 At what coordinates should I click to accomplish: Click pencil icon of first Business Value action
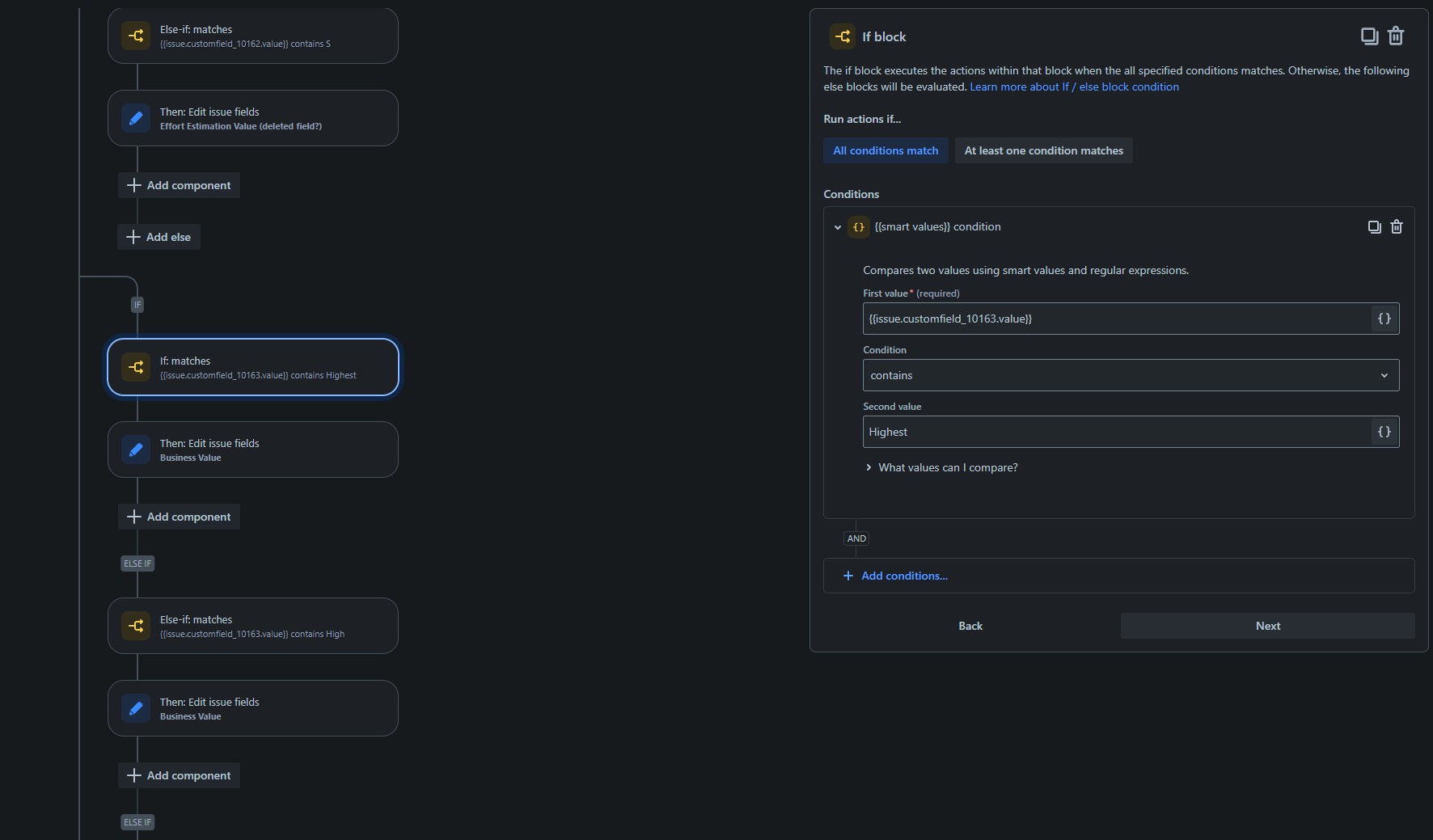(x=136, y=450)
